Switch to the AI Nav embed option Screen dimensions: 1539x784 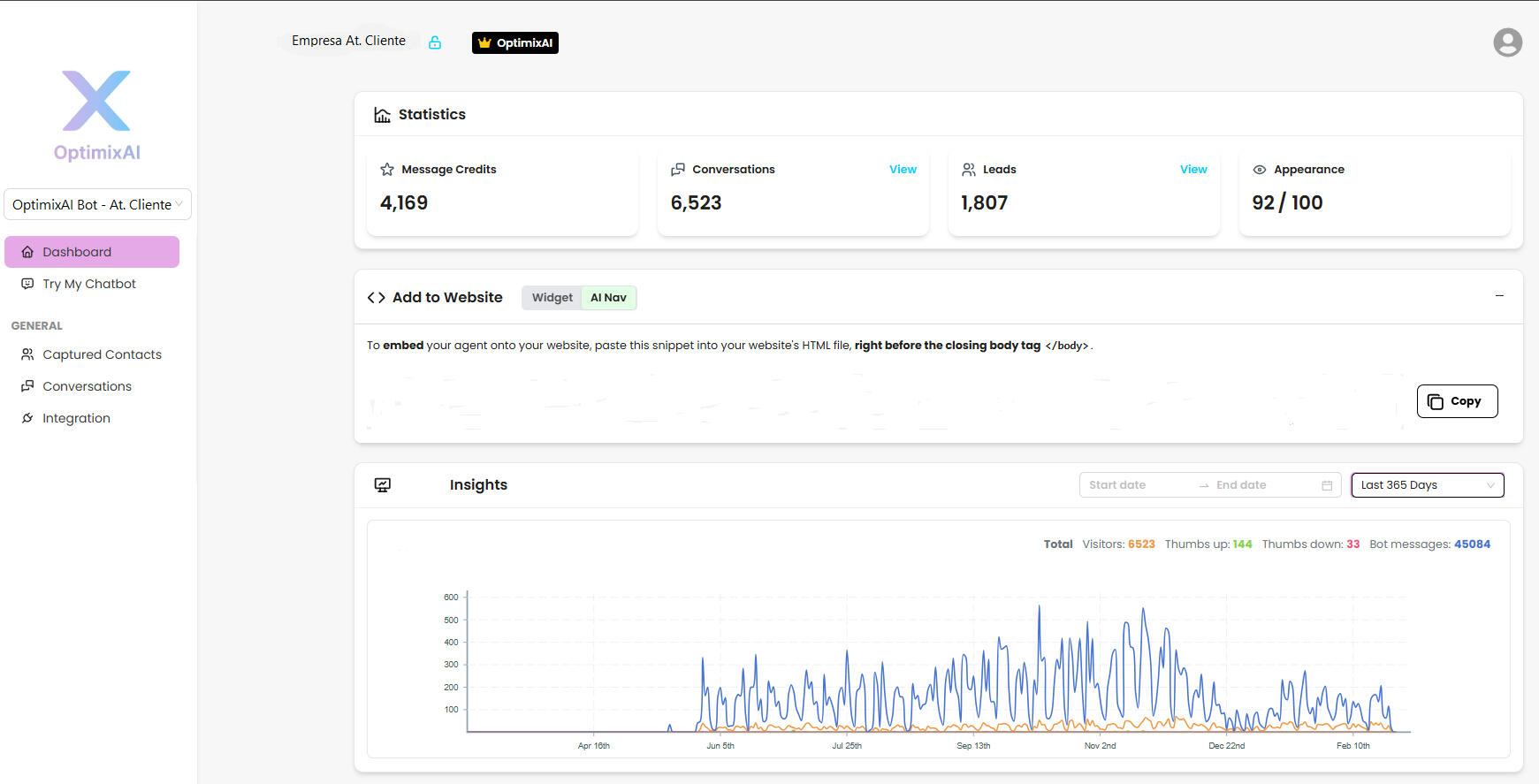[x=608, y=298]
